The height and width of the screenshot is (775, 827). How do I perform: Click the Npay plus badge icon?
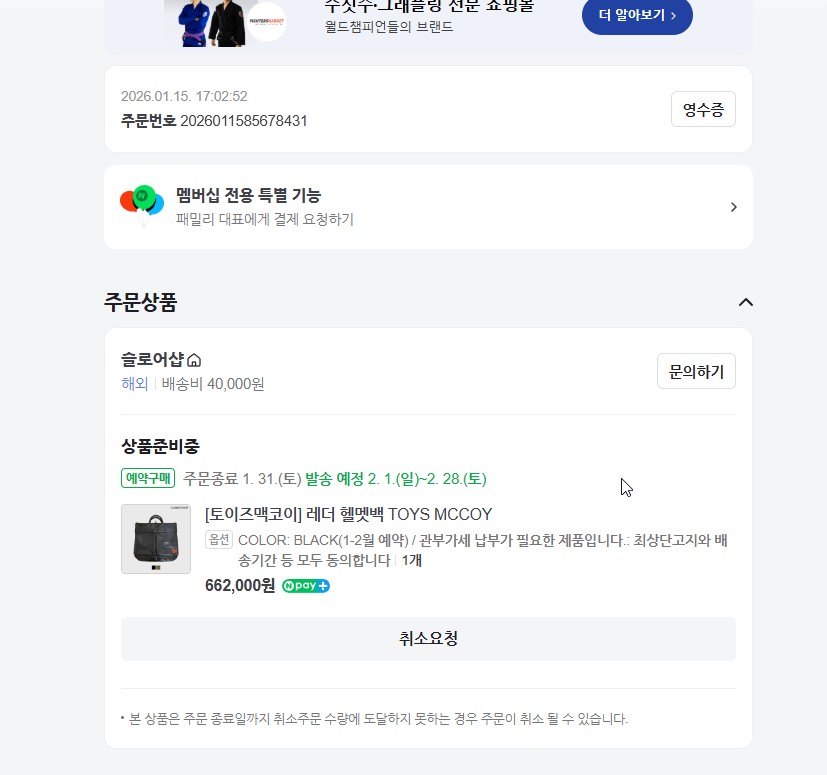pos(306,586)
